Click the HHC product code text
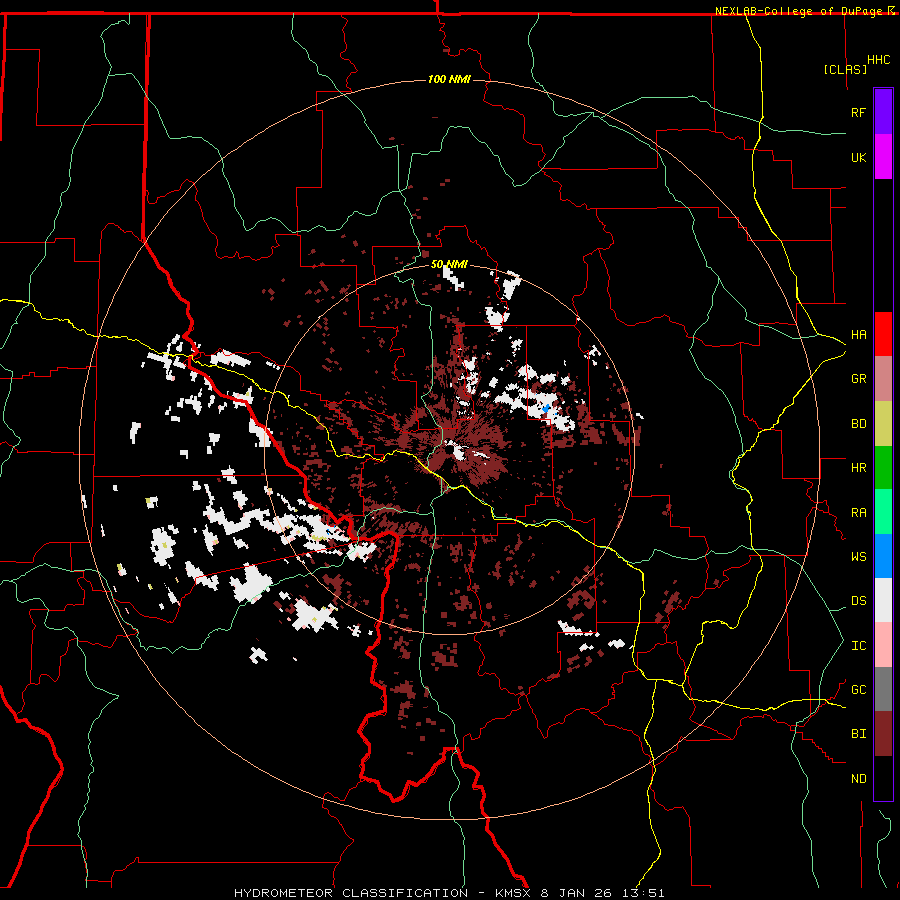This screenshot has width=900, height=900. [x=879, y=60]
